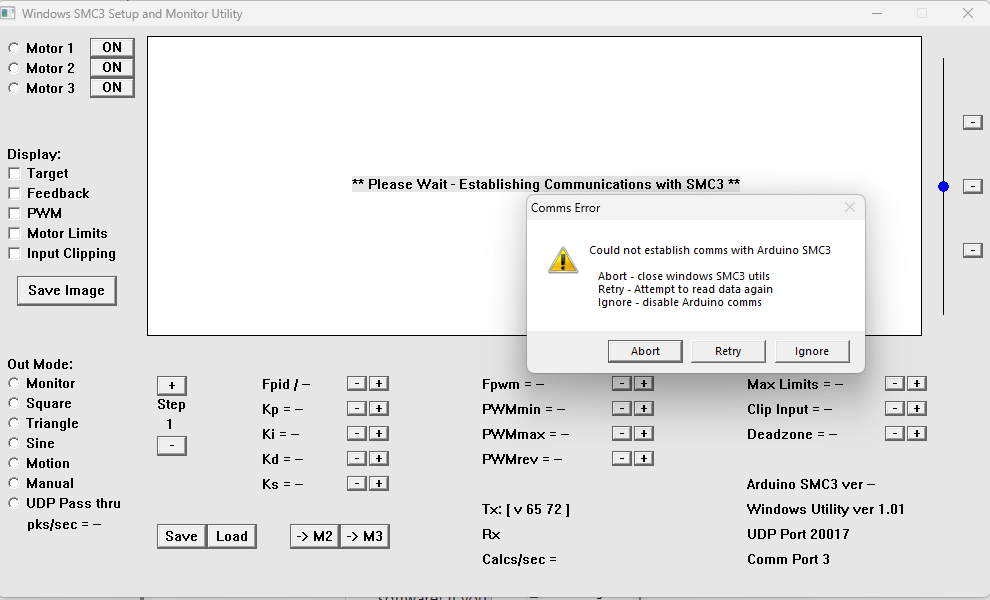The width and height of the screenshot is (990, 600).
Task: Decrease the Fpwm value
Action: click(622, 383)
